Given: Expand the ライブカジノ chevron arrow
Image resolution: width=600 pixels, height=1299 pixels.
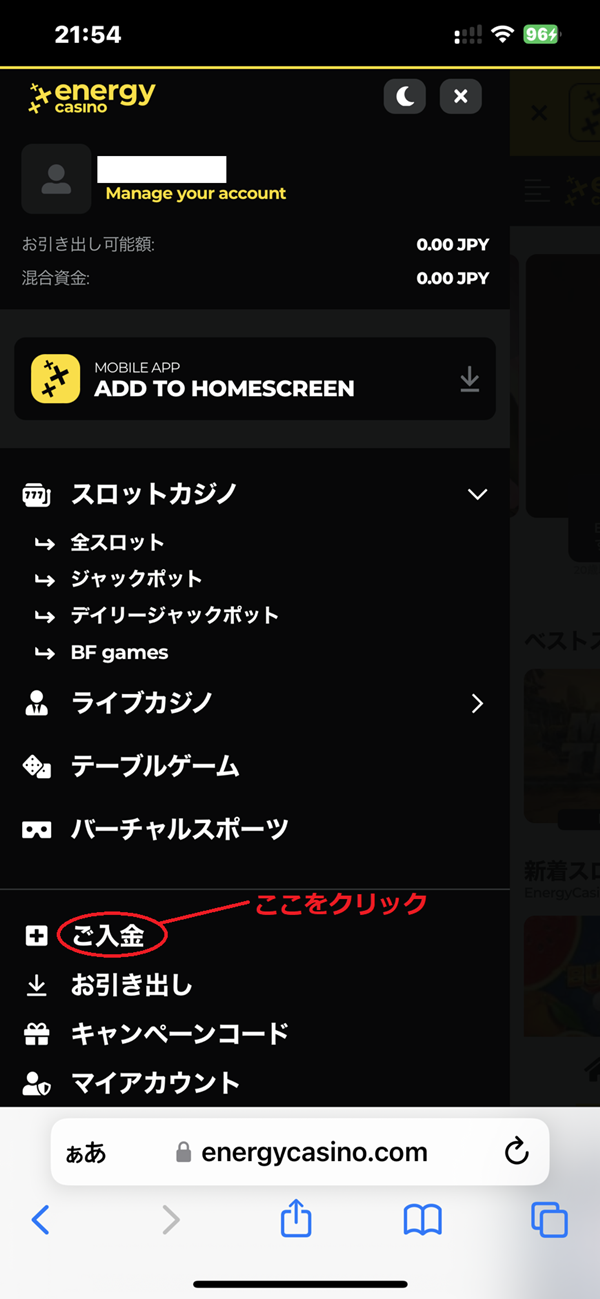Looking at the screenshot, I should tap(477, 704).
